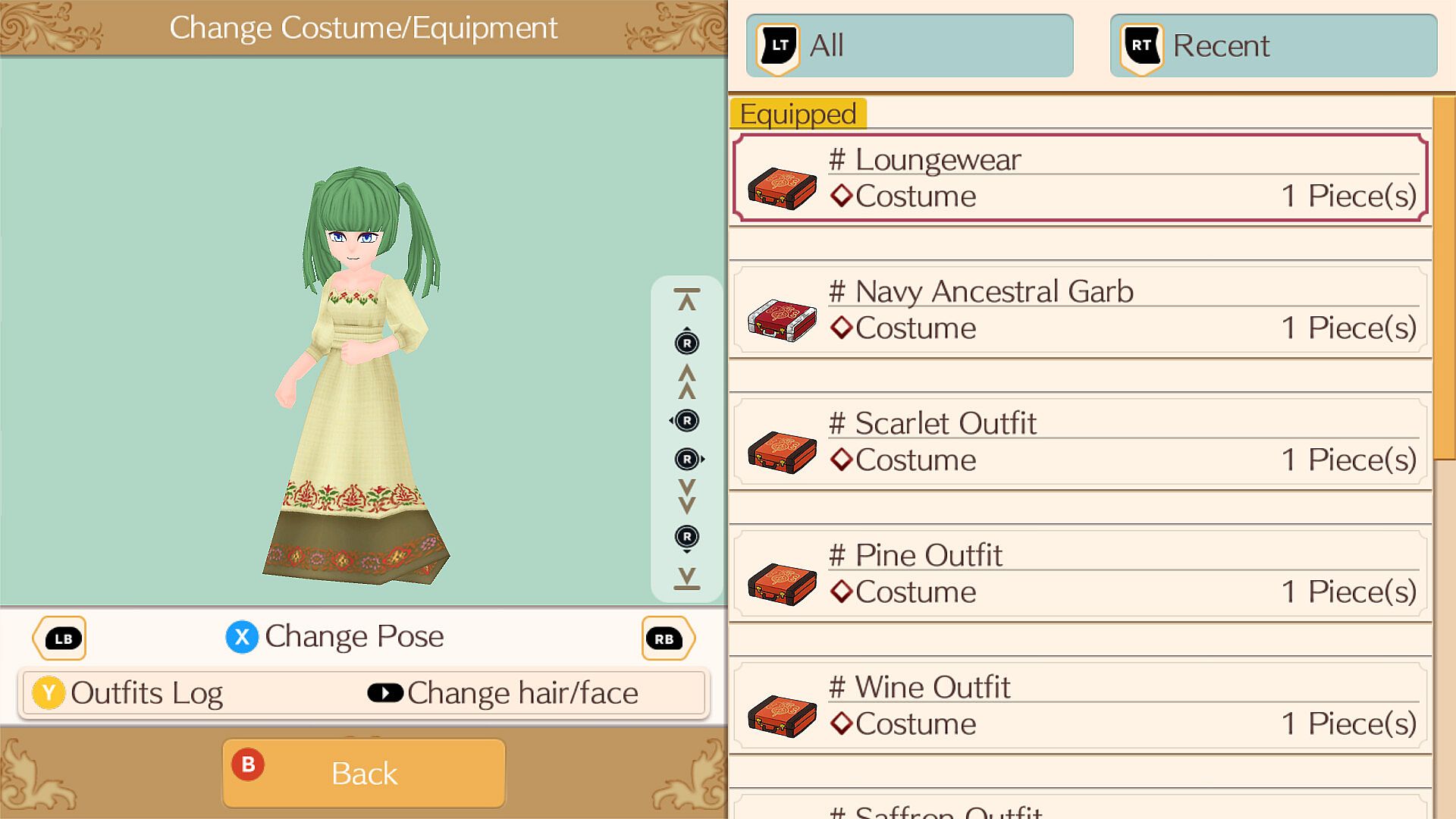Select the Pine Outfit costume
The height and width of the screenshot is (819, 1456).
(1080, 574)
